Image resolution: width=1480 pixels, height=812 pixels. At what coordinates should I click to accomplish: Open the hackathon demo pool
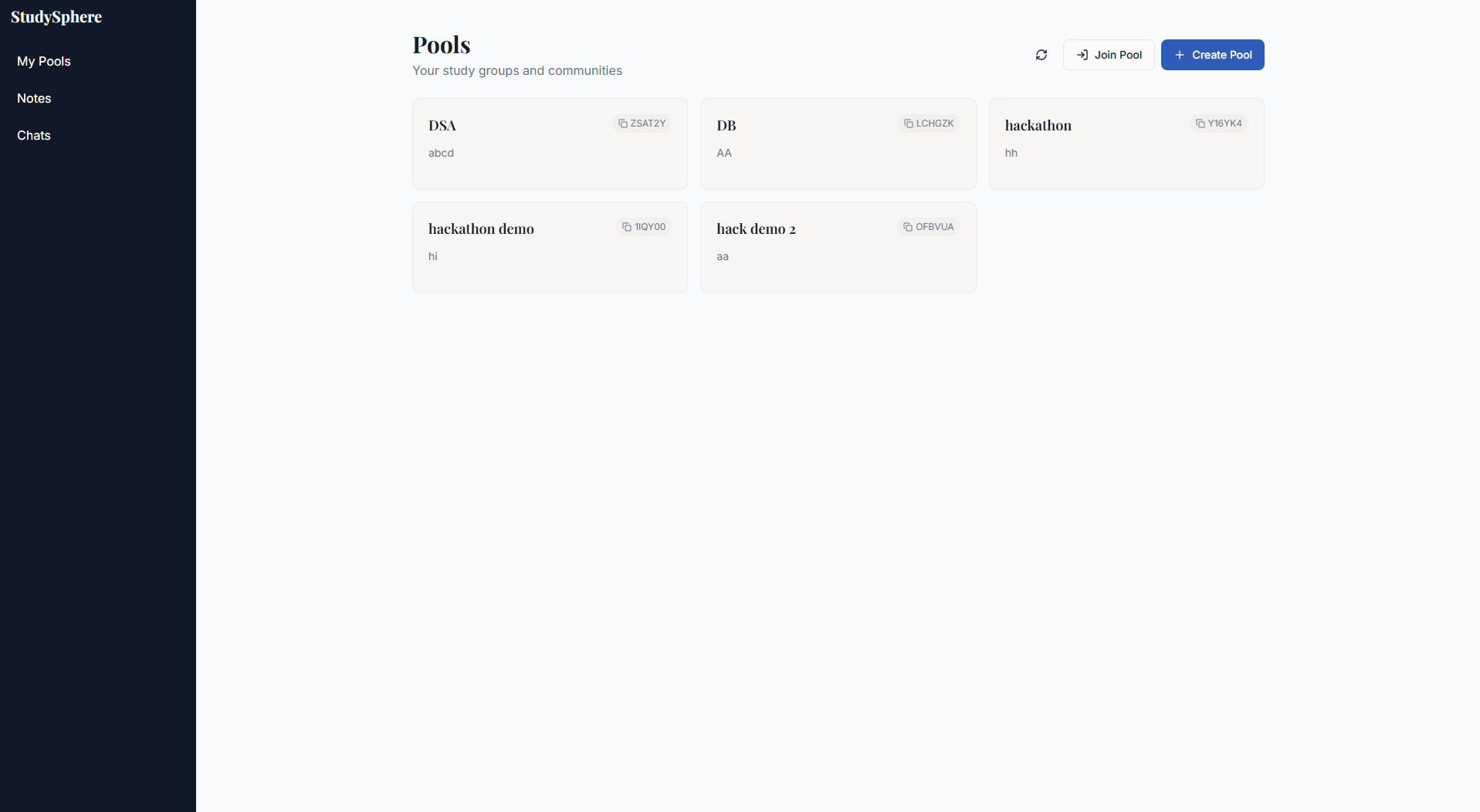[x=550, y=247]
